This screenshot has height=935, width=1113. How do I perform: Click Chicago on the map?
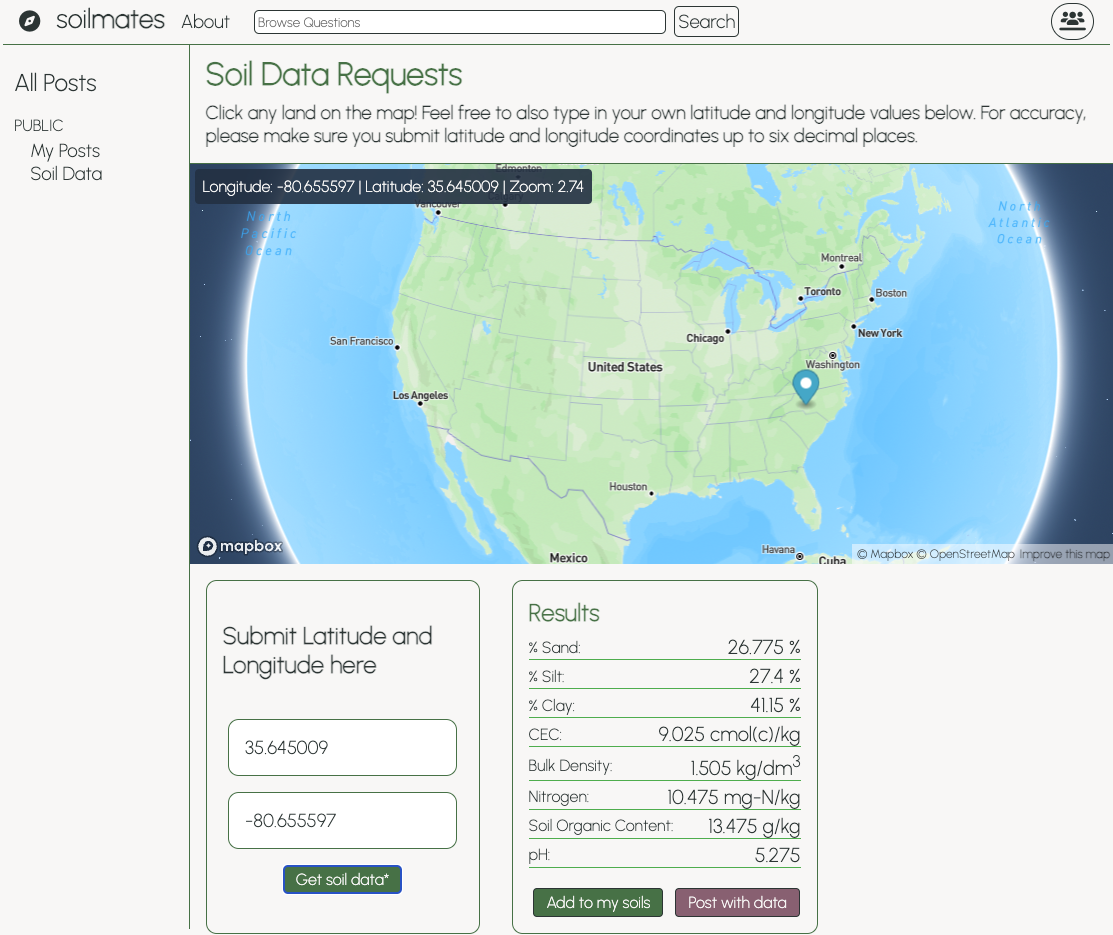tap(706, 338)
